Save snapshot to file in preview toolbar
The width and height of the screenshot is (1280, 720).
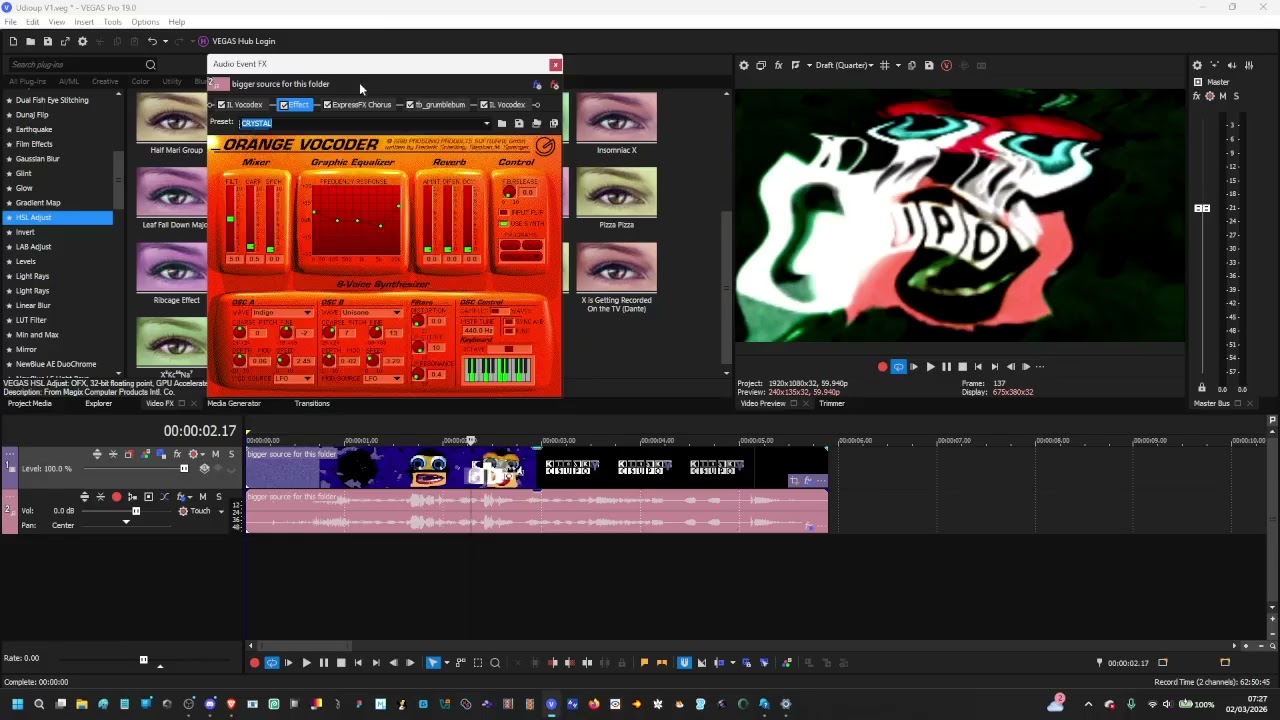click(x=929, y=65)
